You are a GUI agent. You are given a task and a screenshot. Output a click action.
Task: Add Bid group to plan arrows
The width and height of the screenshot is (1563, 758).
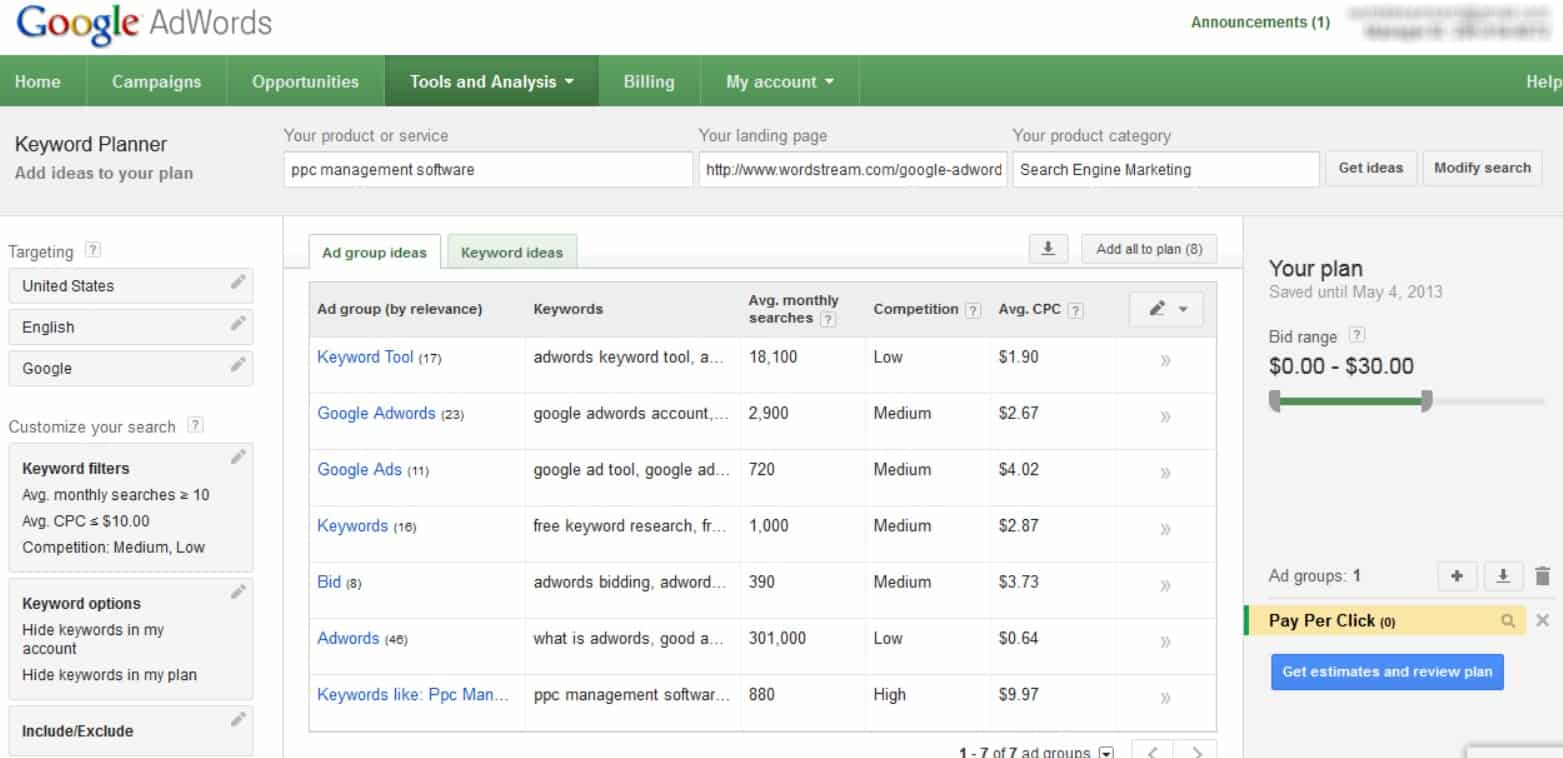tap(1165, 586)
